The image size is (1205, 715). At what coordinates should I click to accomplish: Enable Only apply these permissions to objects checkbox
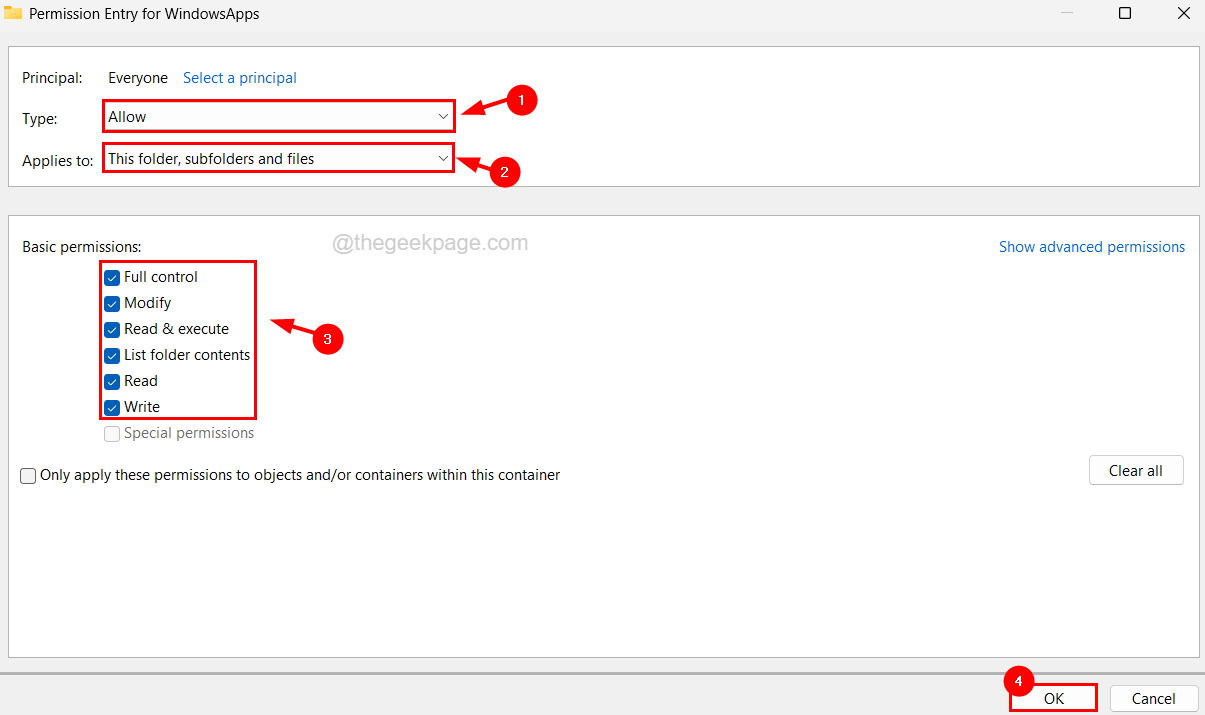28,476
